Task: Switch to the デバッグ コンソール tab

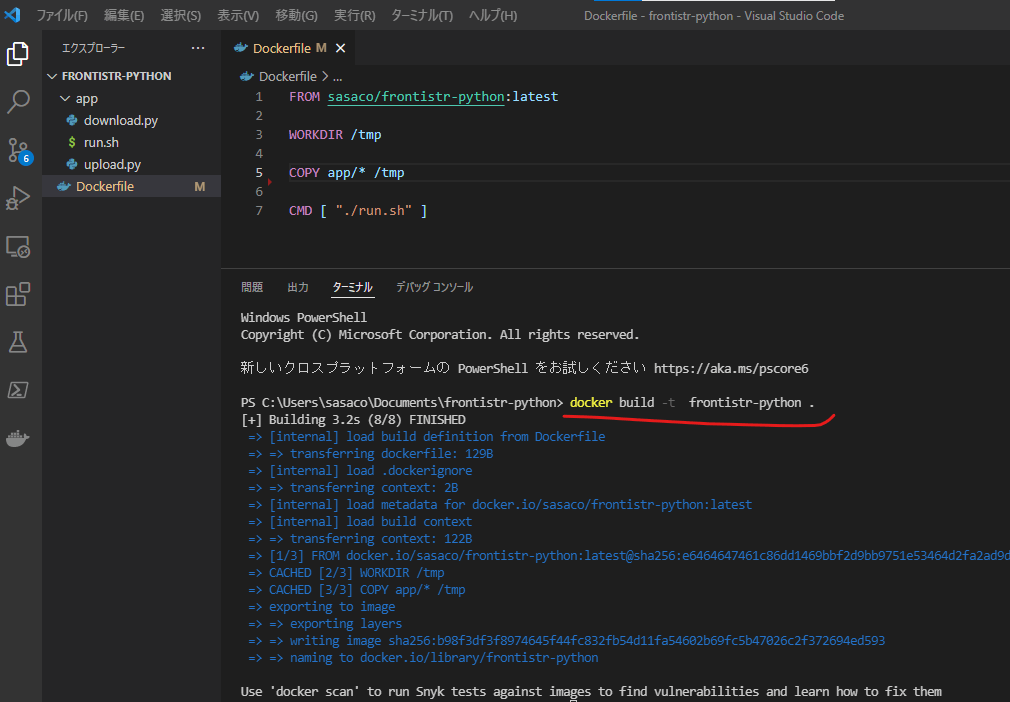Action: (434, 286)
